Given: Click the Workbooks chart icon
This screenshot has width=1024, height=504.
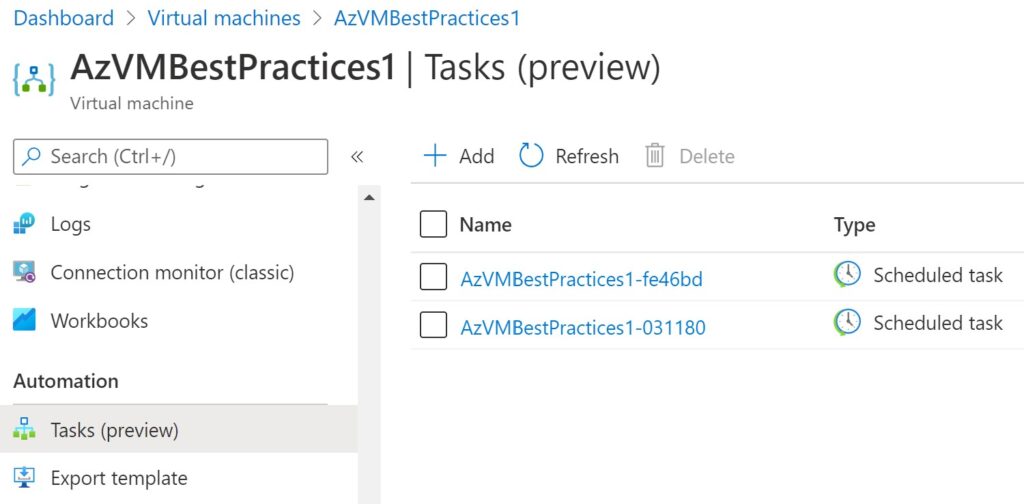Looking at the screenshot, I should pyautogui.click(x=24, y=320).
